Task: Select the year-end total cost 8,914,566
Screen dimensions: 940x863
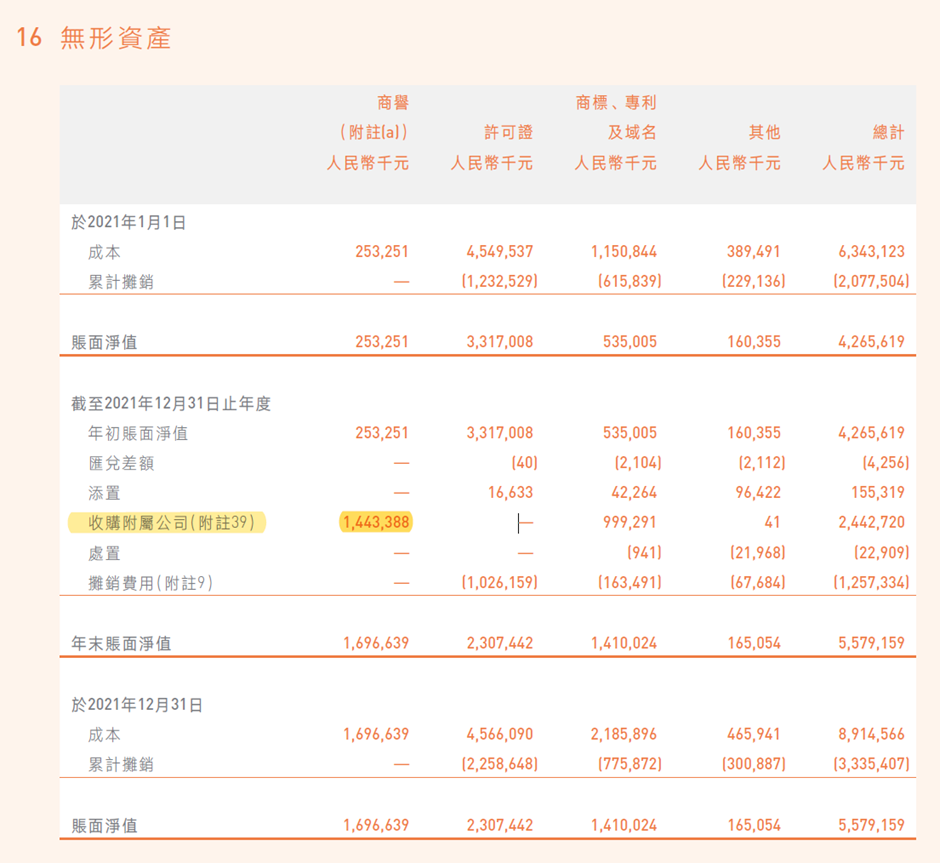Action: click(x=872, y=734)
